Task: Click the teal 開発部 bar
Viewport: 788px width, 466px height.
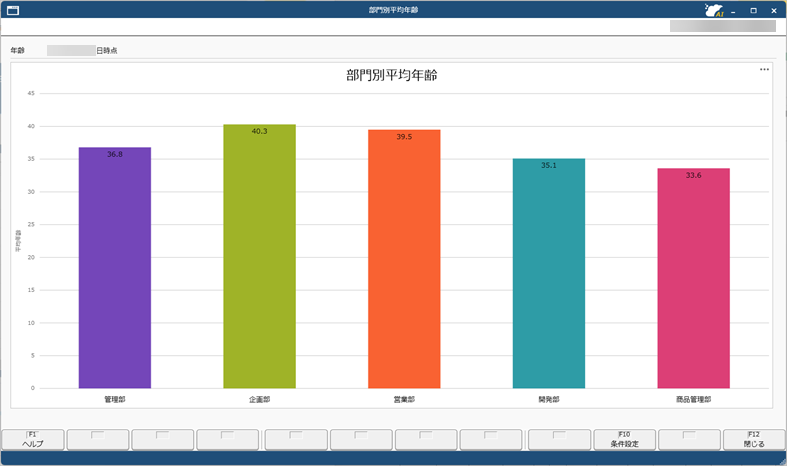Action: [549, 273]
